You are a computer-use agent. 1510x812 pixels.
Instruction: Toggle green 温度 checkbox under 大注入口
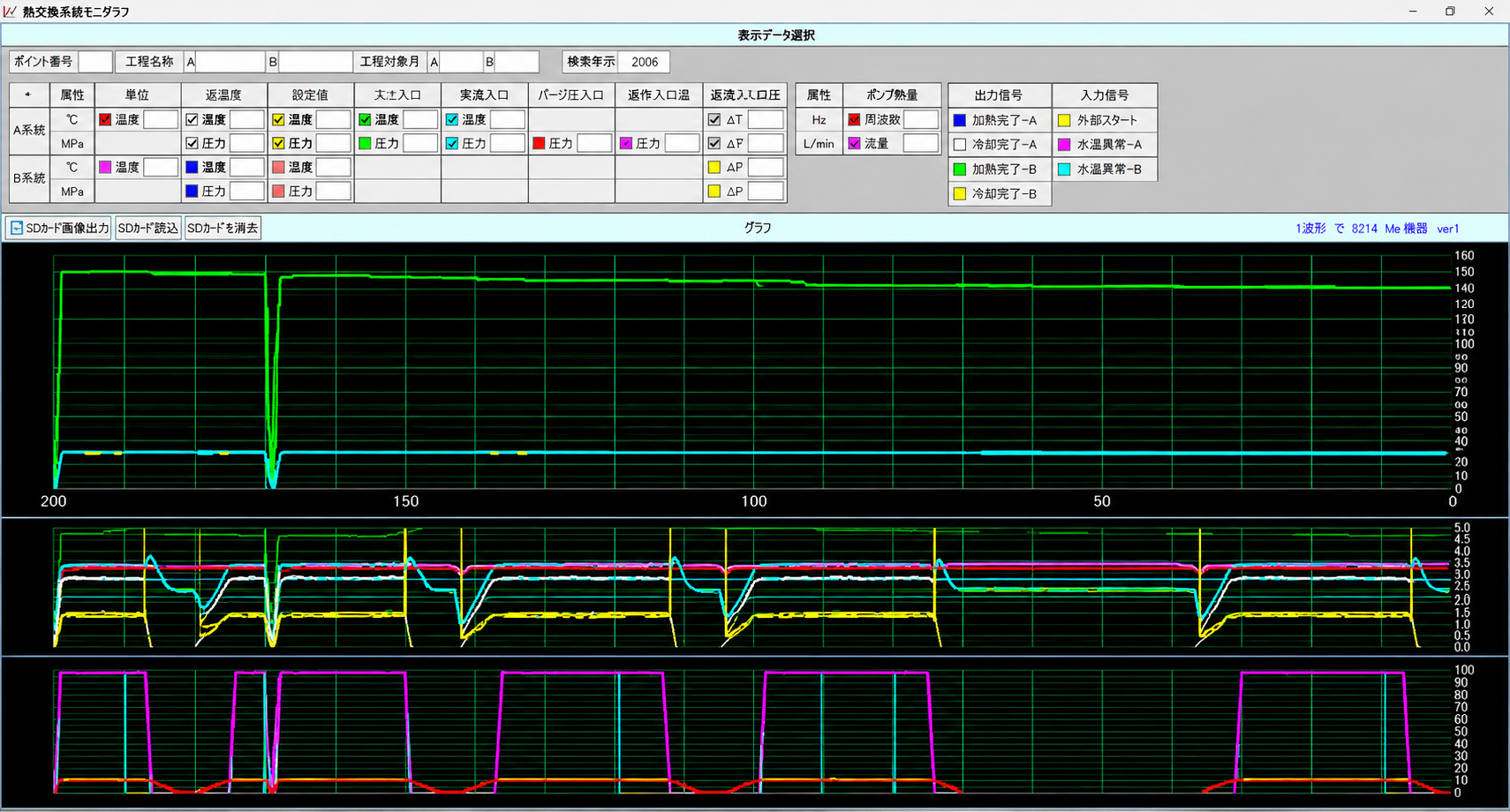[x=365, y=119]
